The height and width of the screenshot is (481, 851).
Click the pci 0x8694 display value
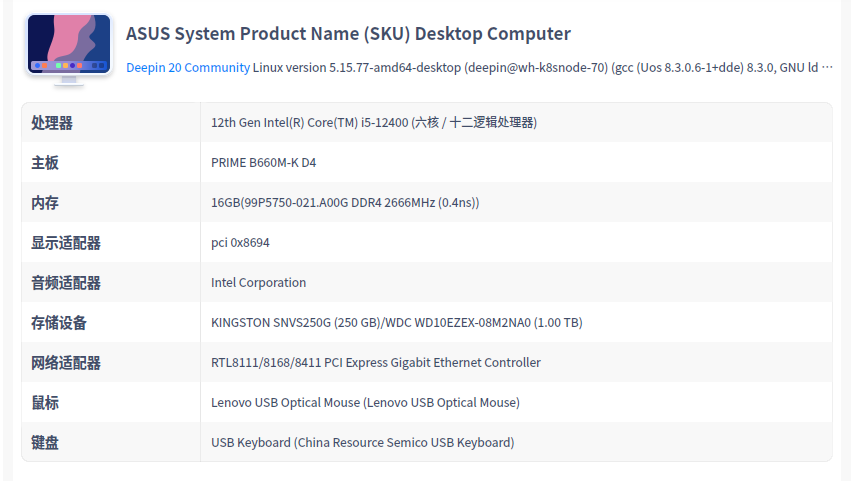pyautogui.click(x=240, y=243)
